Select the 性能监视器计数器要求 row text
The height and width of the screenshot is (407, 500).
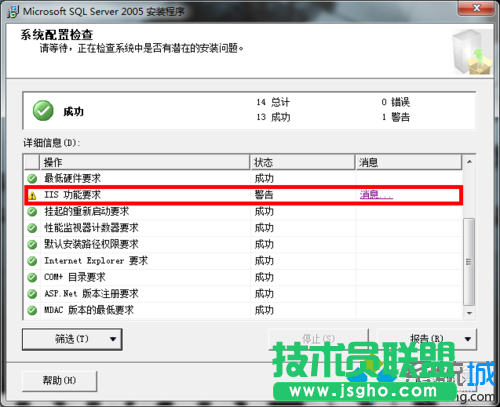[91, 228]
